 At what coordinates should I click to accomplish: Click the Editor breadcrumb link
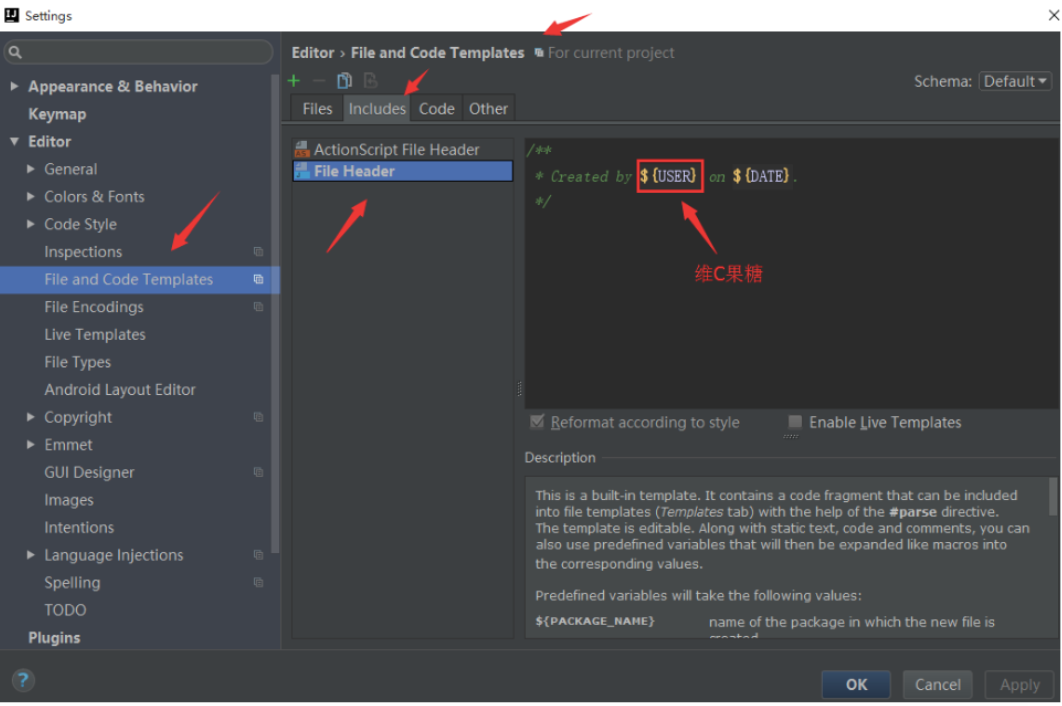[313, 53]
